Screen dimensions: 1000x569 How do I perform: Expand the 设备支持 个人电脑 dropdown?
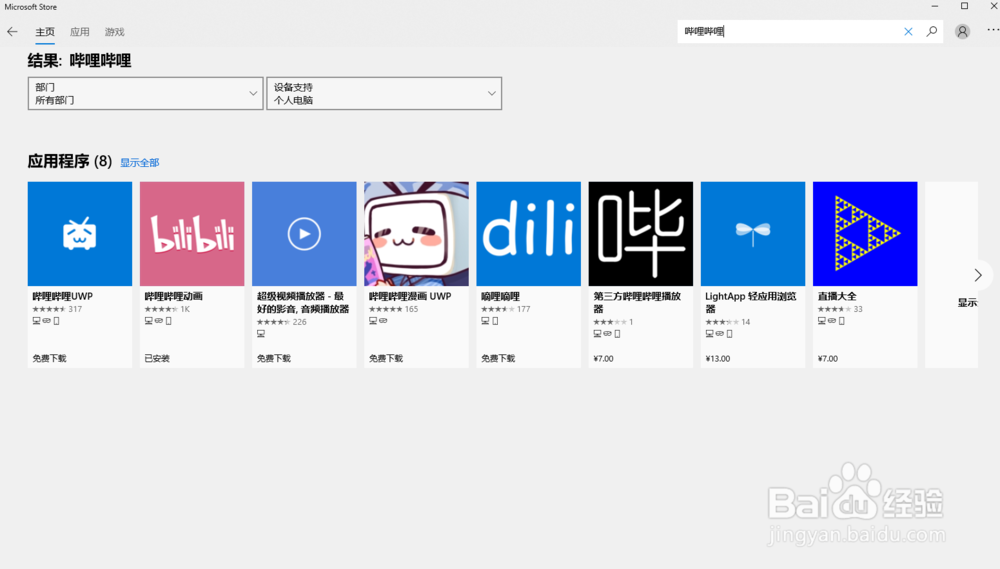click(x=384, y=93)
